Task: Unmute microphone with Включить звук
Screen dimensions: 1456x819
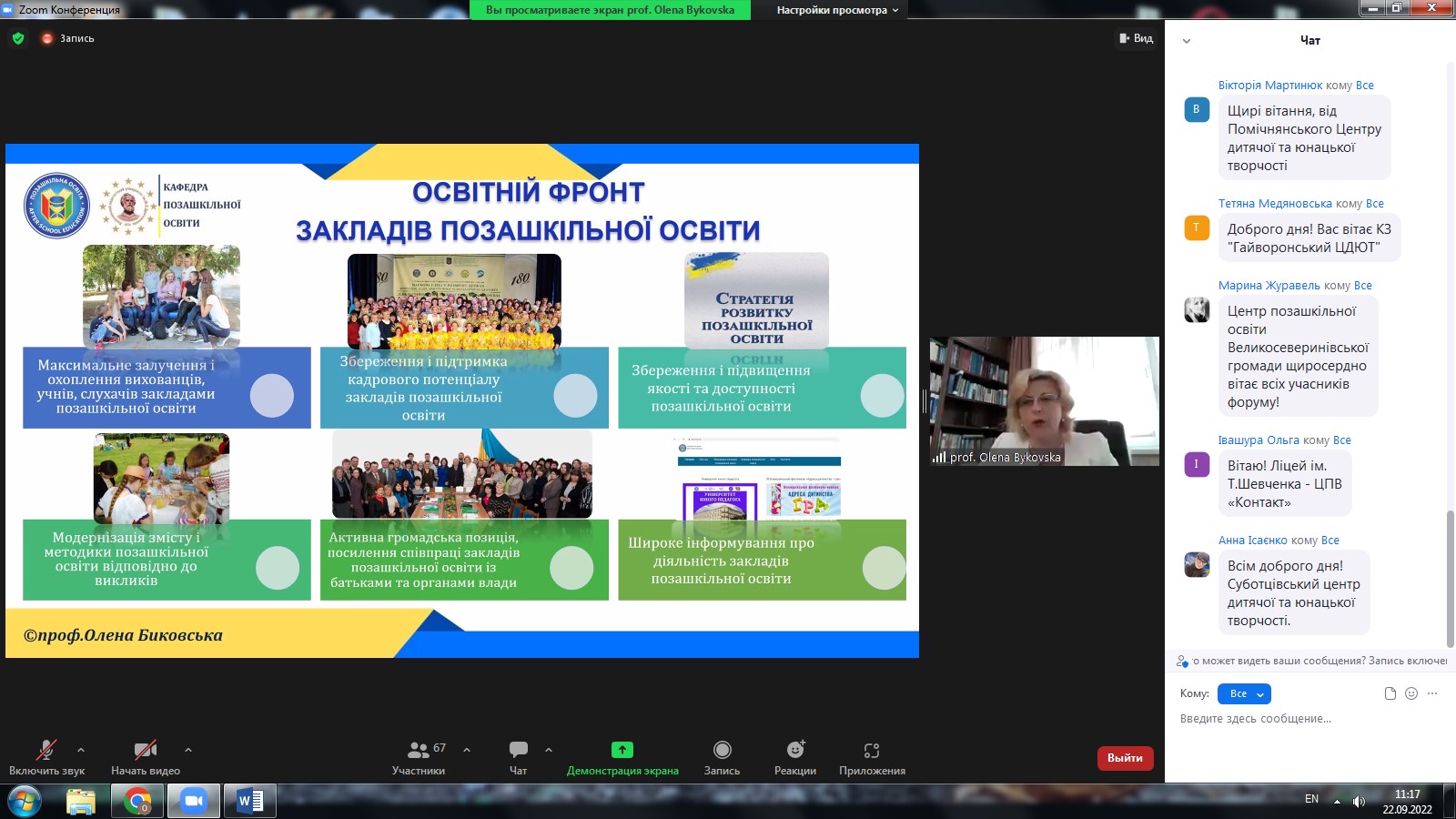Action: pyautogui.click(x=45, y=751)
